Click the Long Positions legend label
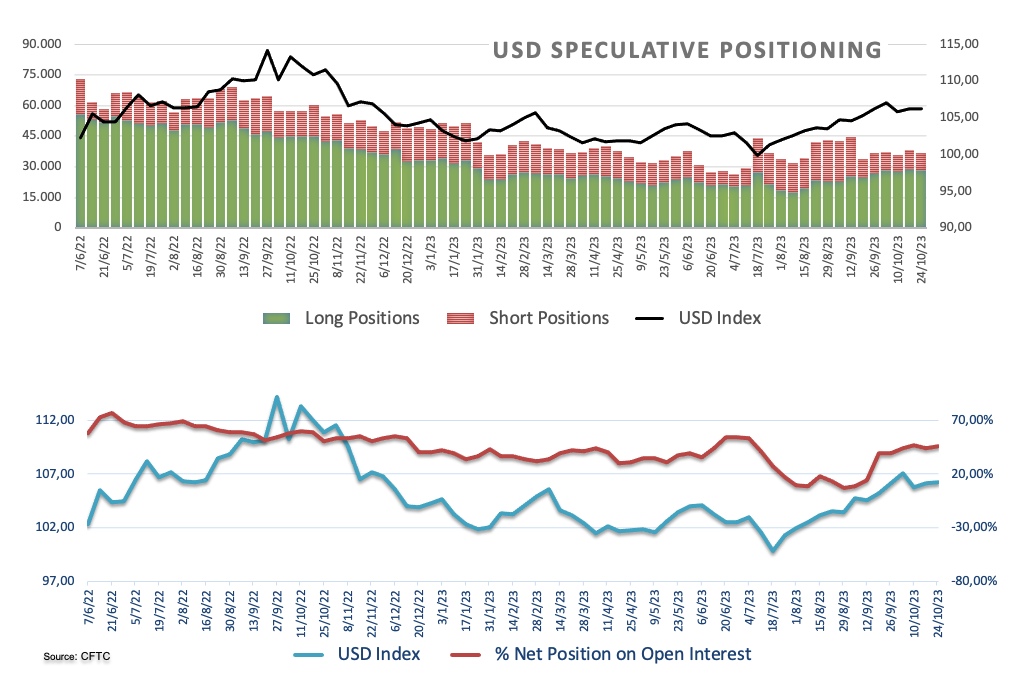The image size is (1026, 687). [x=362, y=318]
